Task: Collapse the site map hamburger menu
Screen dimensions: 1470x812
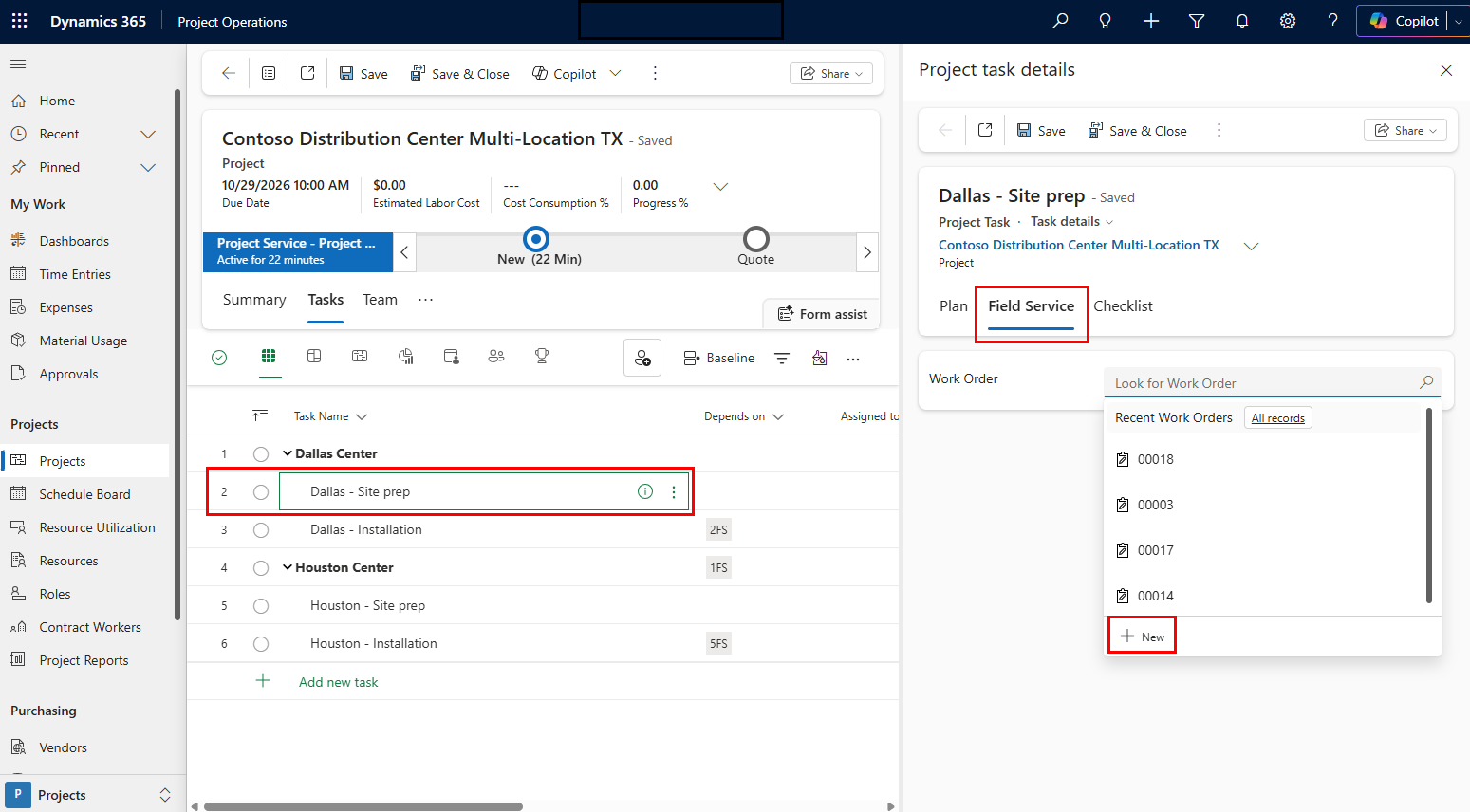Action: point(18,64)
